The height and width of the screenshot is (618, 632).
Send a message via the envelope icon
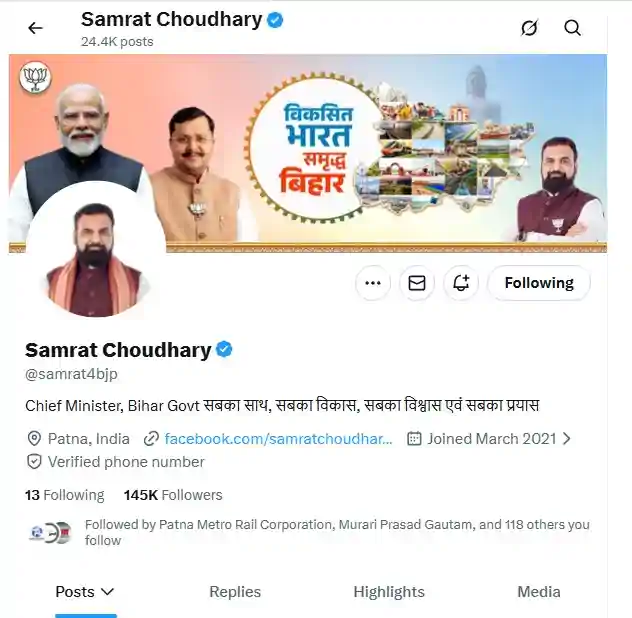417,283
